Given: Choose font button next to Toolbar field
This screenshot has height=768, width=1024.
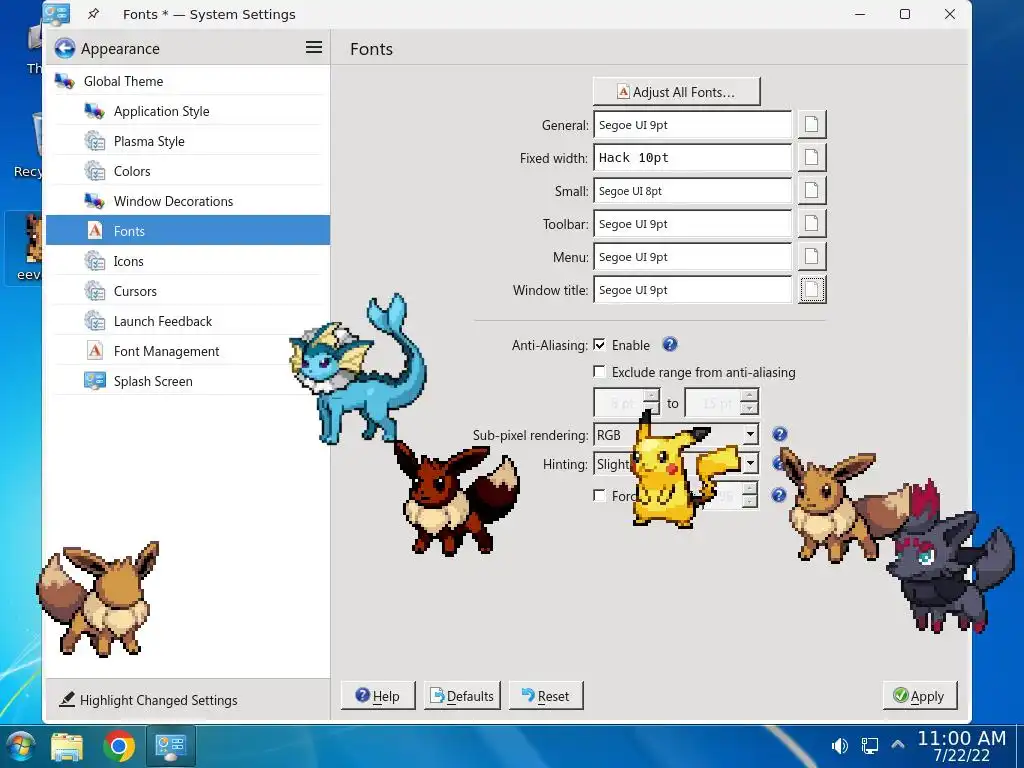Looking at the screenshot, I should point(812,223).
